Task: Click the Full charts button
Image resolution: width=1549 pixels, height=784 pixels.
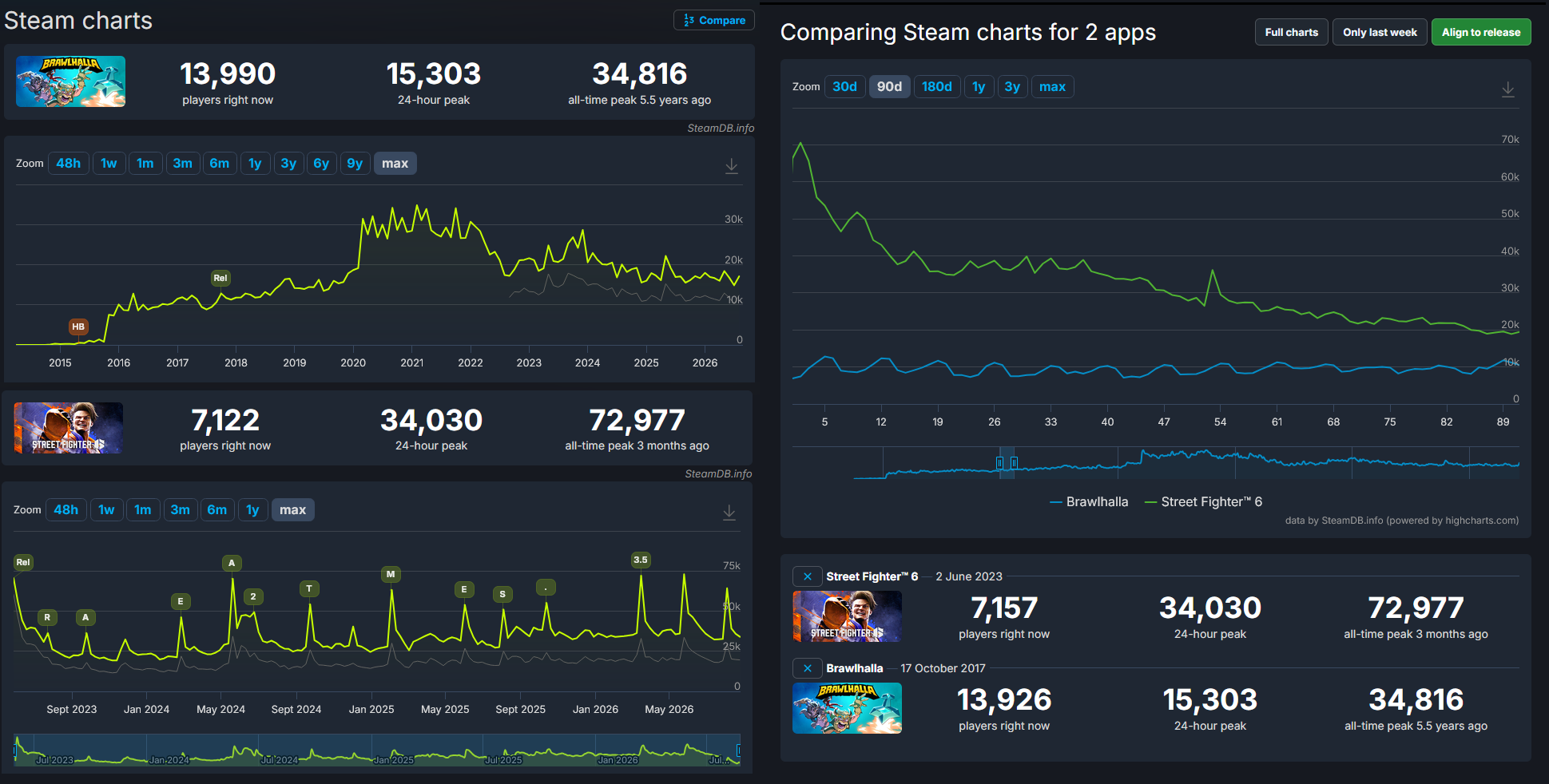Action: click(x=1292, y=33)
